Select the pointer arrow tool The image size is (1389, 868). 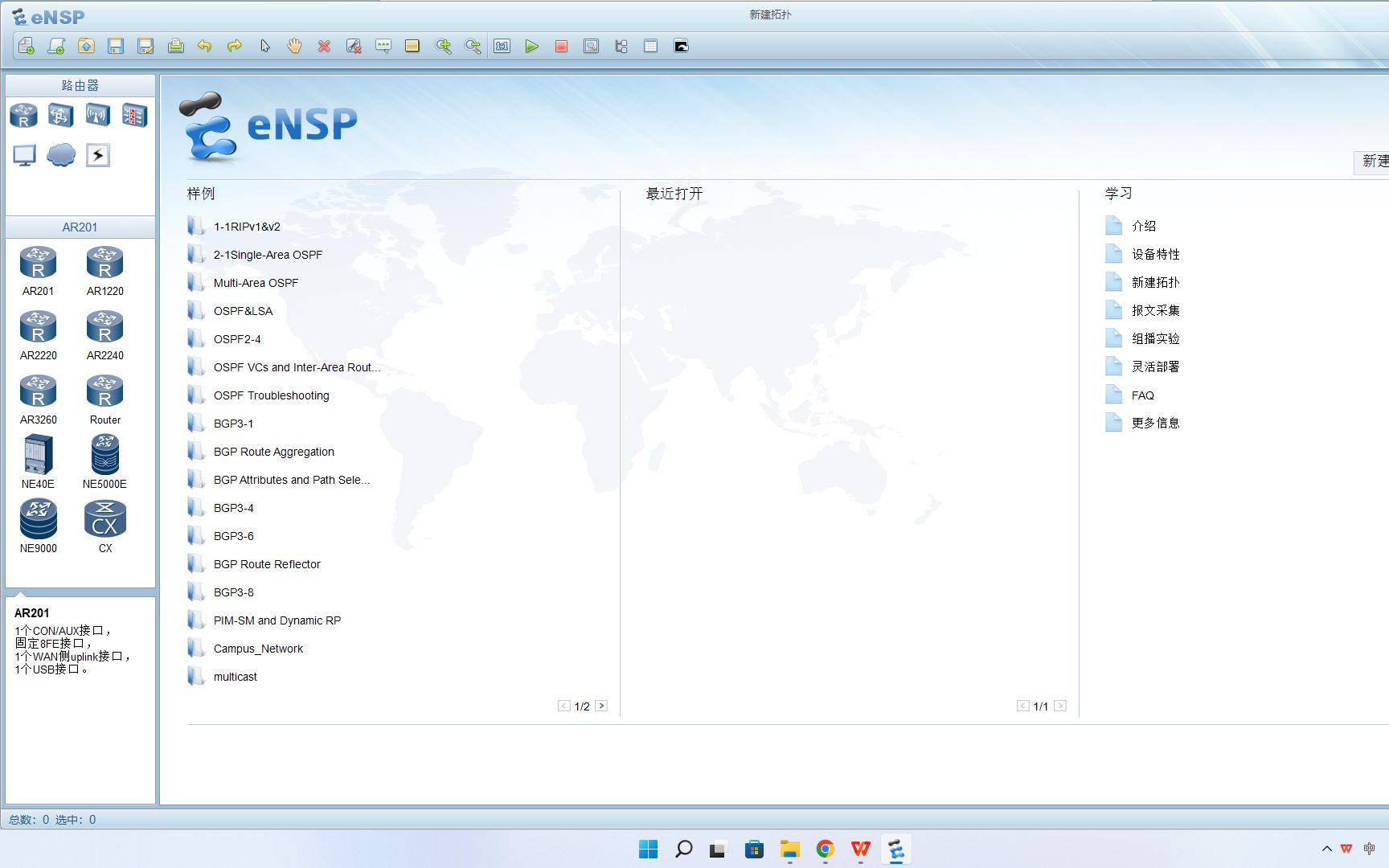click(x=264, y=46)
